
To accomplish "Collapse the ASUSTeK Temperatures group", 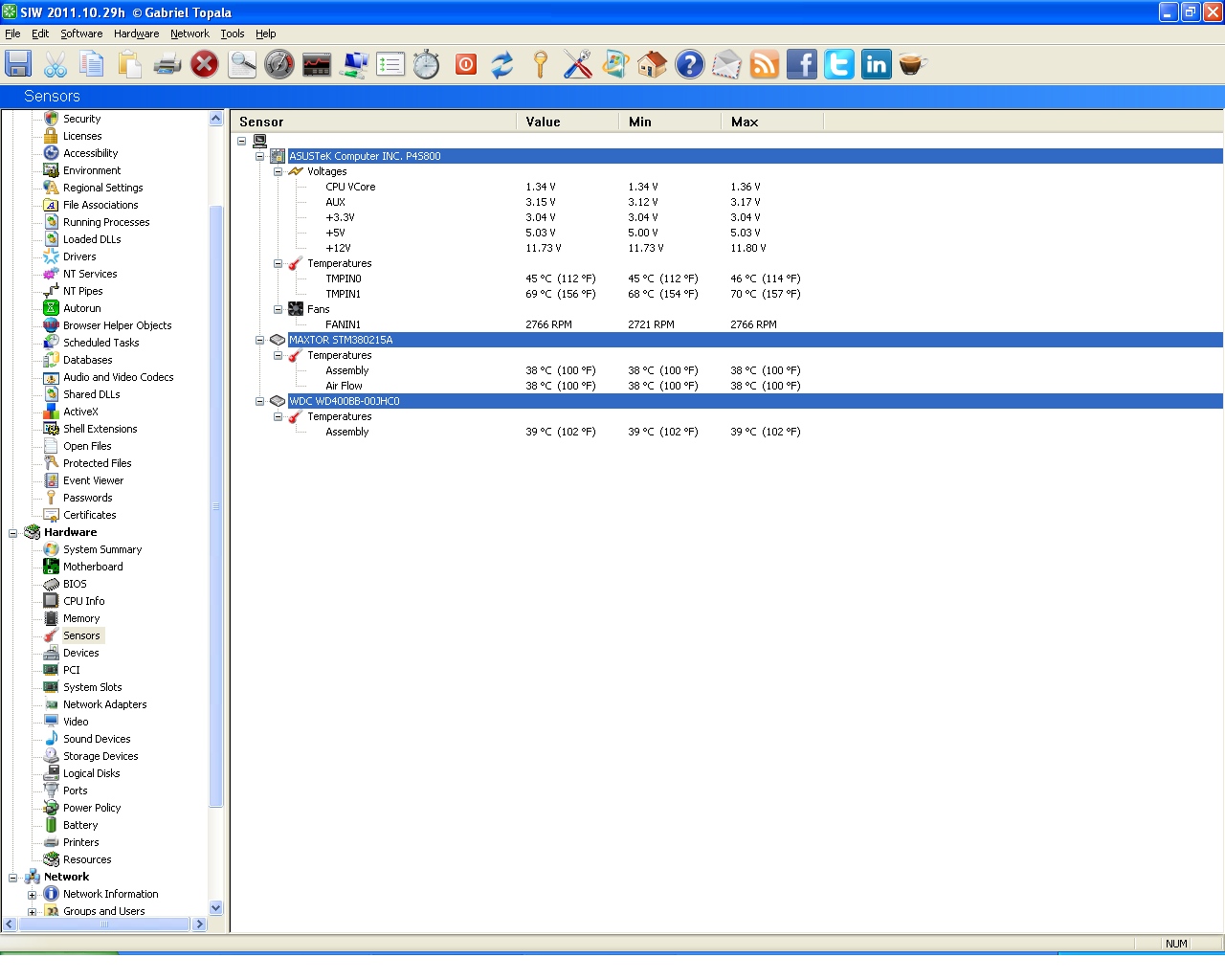I will pos(278,263).
